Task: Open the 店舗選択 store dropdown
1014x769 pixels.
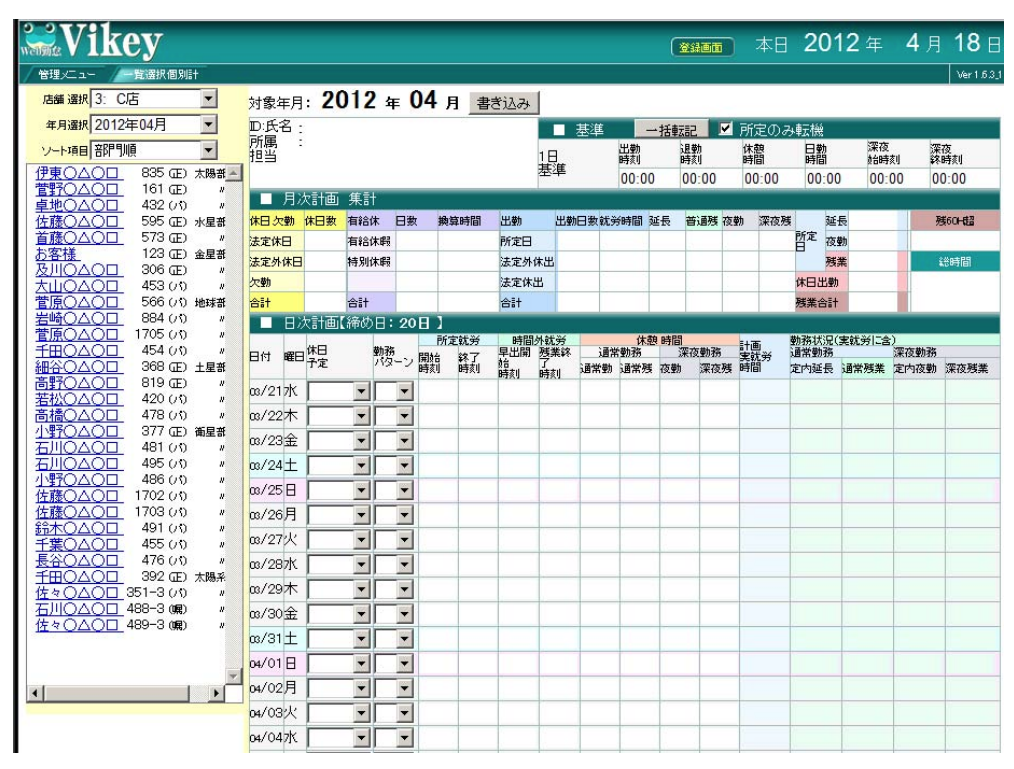Action: coord(208,99)
